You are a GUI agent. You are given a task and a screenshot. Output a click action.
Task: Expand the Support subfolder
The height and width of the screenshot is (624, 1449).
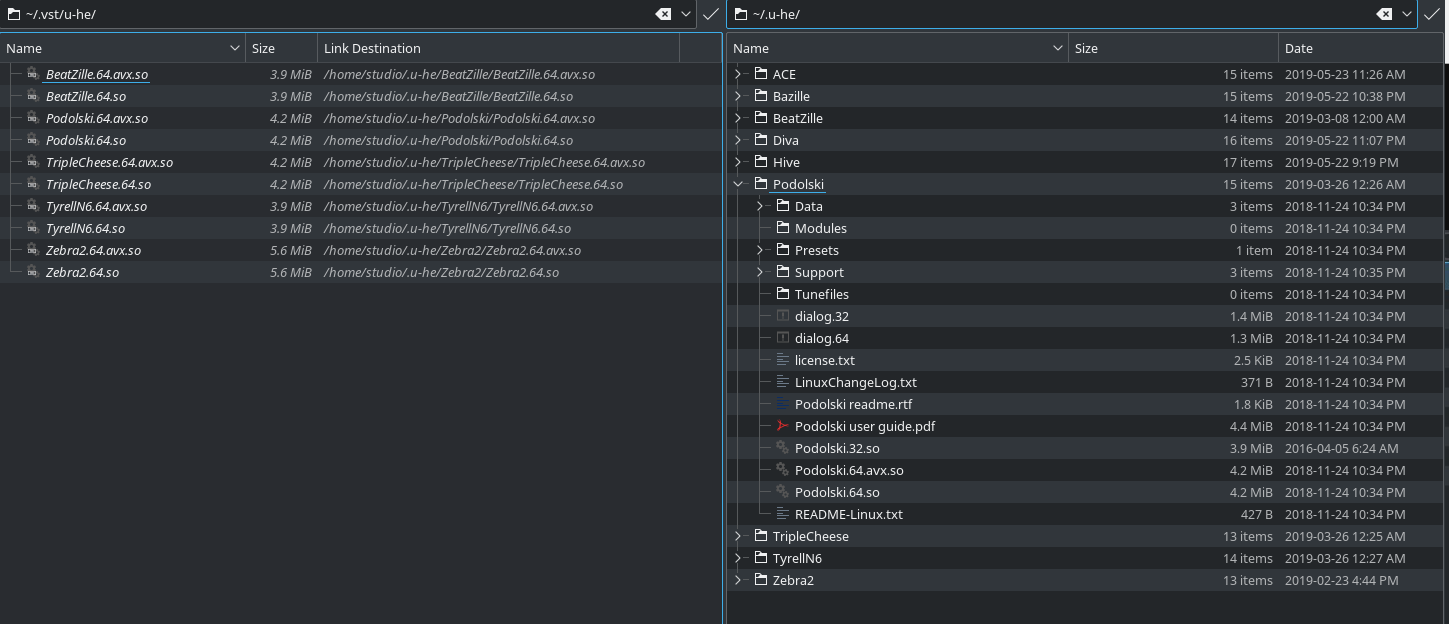coord(760,272)
